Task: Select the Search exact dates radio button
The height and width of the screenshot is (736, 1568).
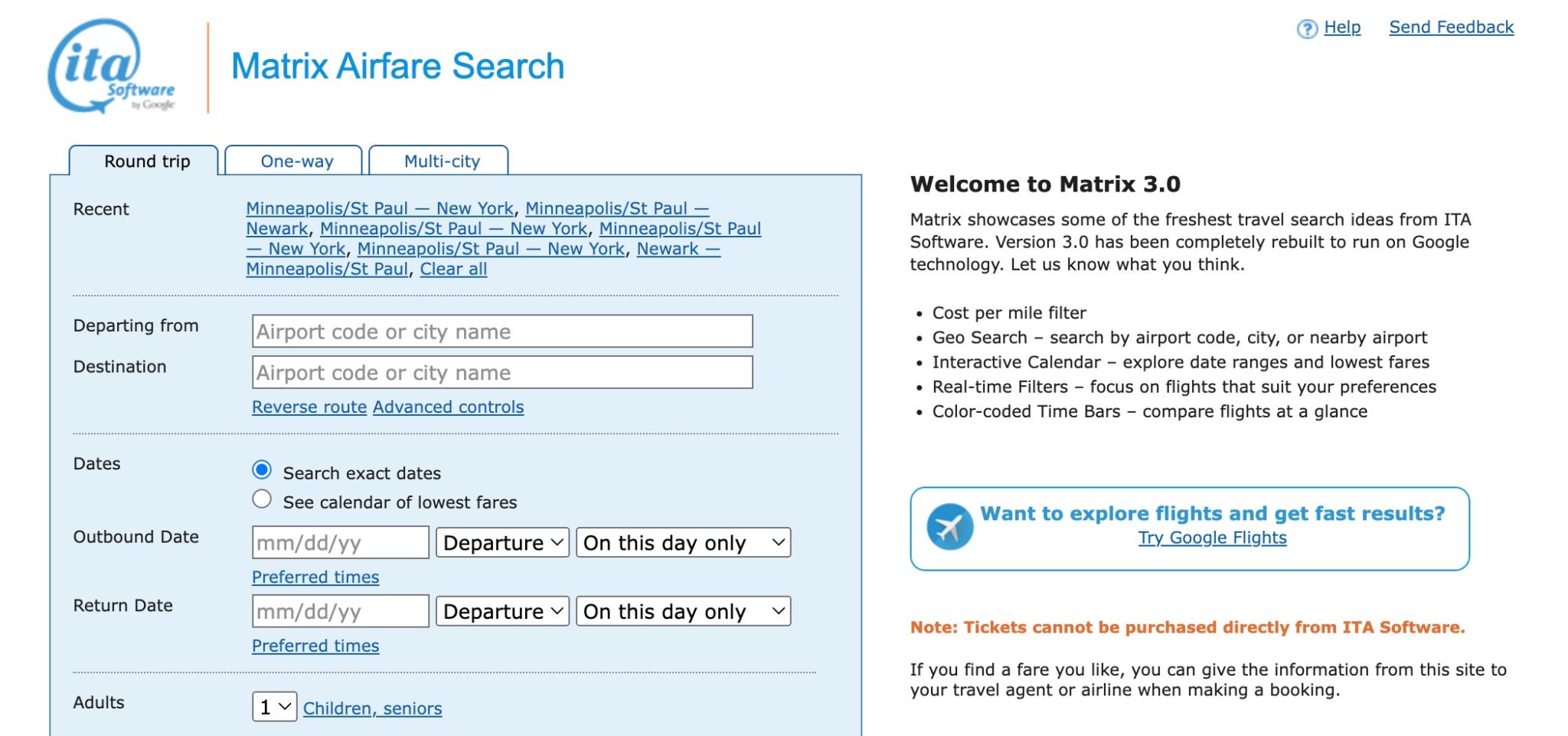Action: pos(262,469)
